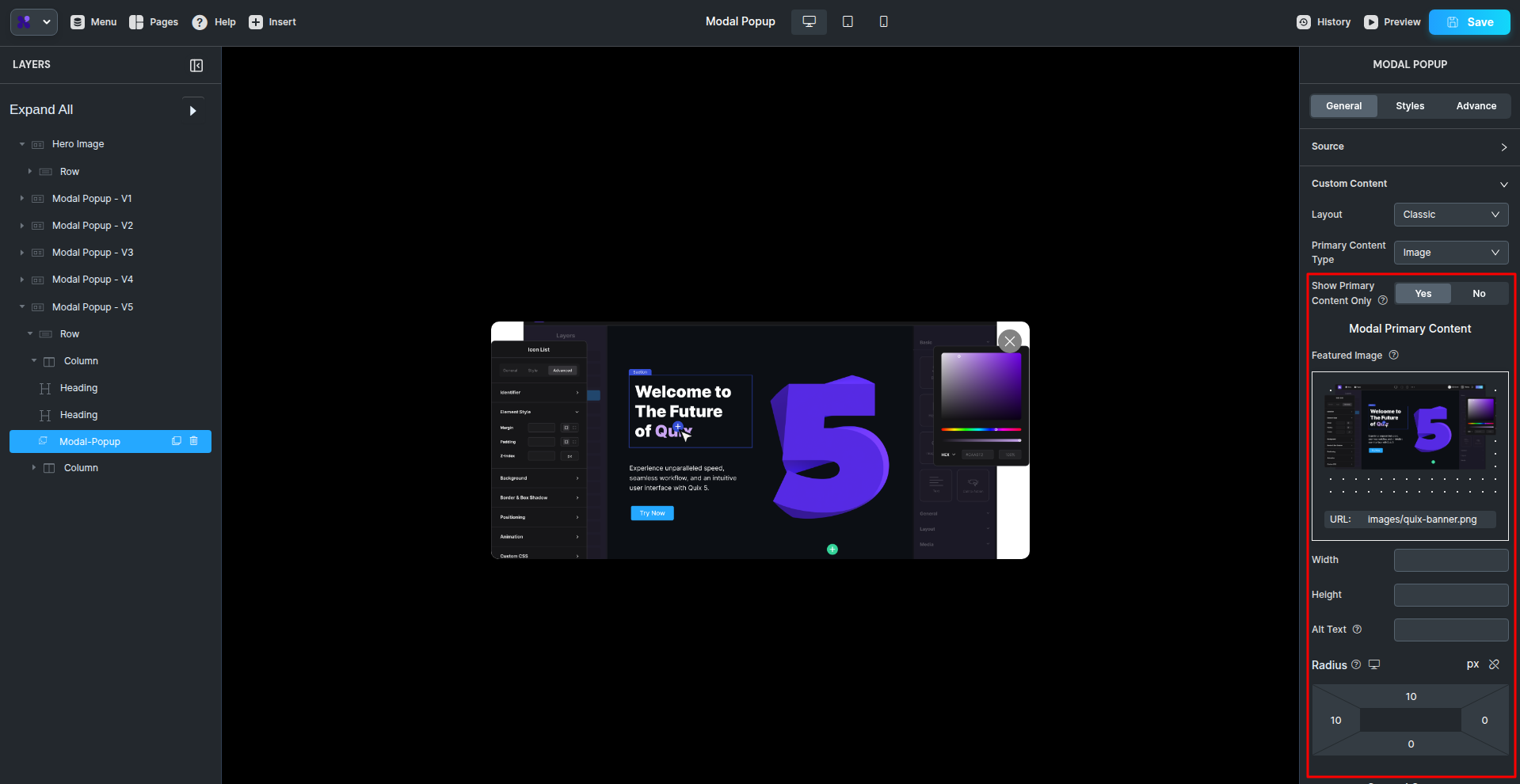The height and width of the screenshot is (784, 1520).
Task: Unlink the Radius values icon
Action: (1494, 664)
